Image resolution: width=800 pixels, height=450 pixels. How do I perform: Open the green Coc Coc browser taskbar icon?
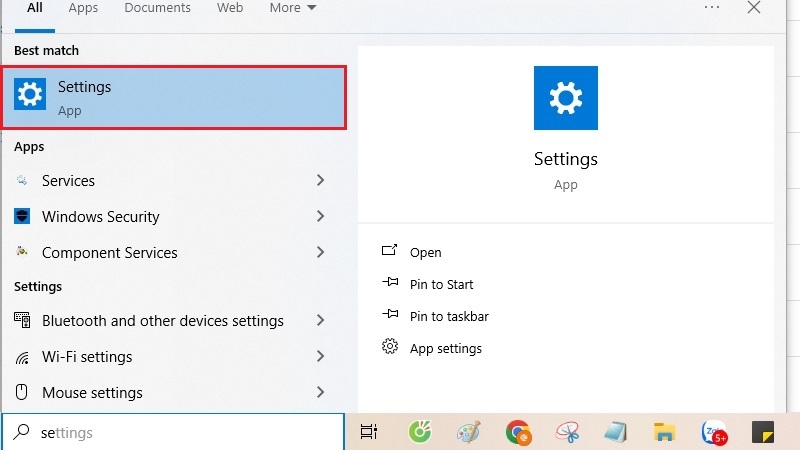click(x=420, y=432)
